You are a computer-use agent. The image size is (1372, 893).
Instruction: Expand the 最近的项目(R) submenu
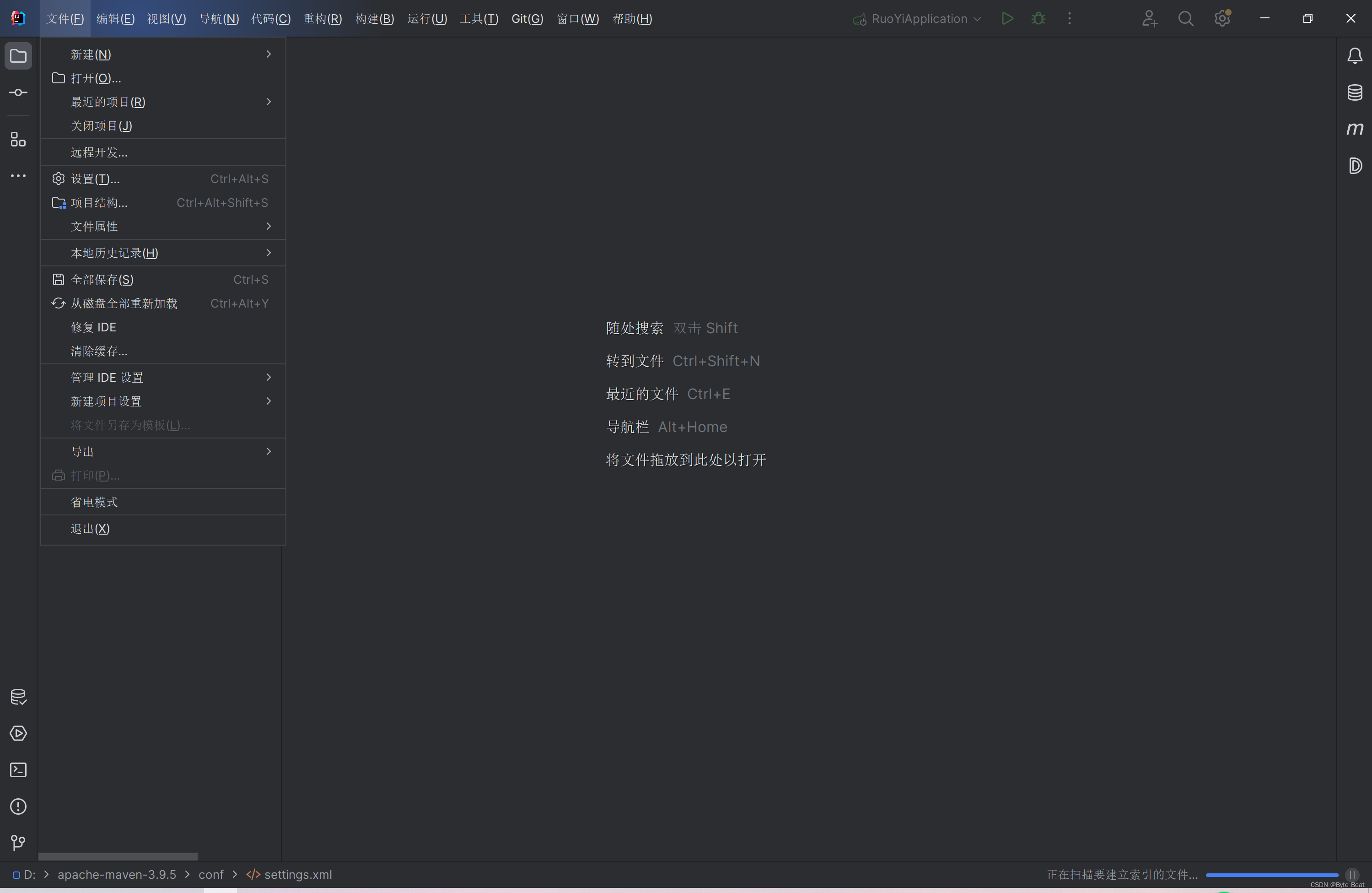(163, 102)
